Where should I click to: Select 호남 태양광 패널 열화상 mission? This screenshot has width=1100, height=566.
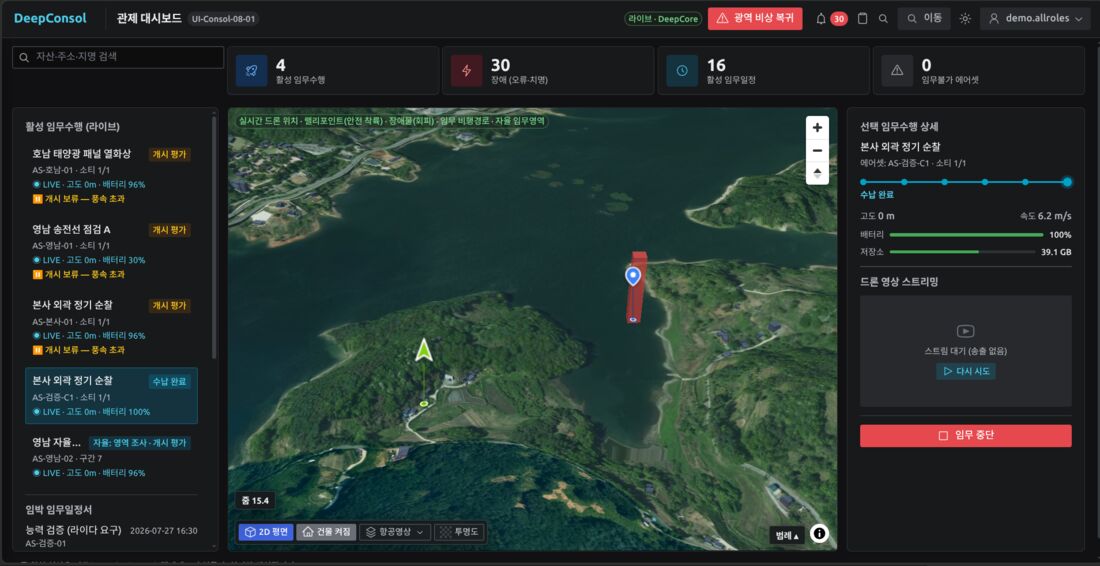click(112, 177)
